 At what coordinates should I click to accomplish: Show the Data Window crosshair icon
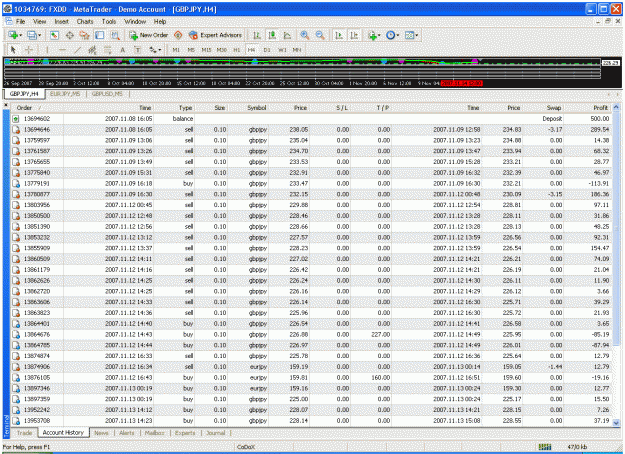70,35
